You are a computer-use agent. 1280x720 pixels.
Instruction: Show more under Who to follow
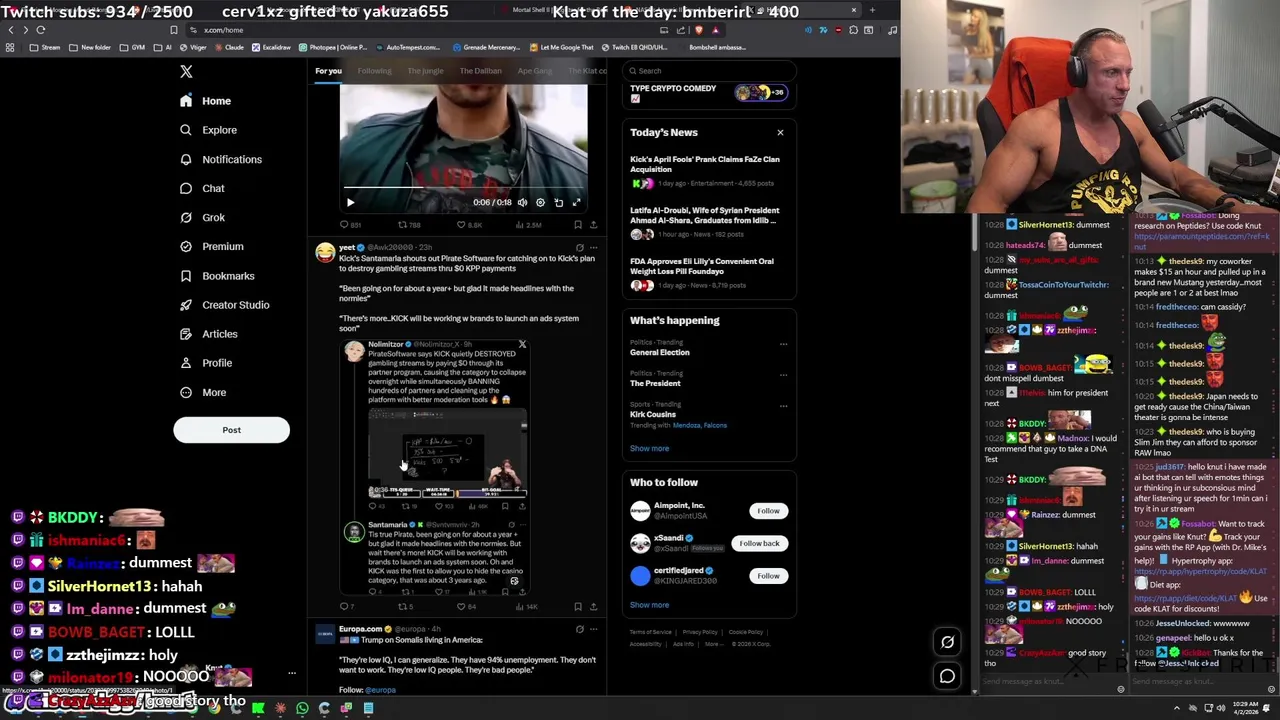pos(649,605)
